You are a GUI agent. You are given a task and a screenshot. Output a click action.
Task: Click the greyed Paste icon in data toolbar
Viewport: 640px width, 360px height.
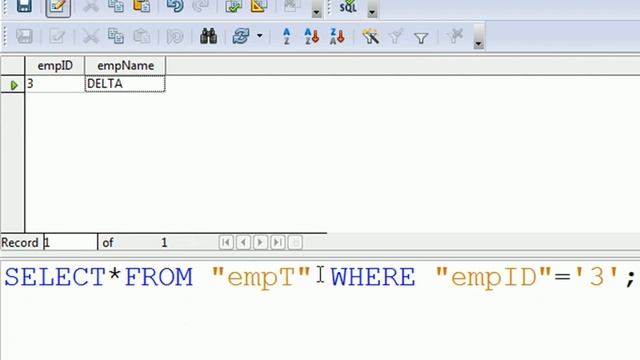(142, 36)
